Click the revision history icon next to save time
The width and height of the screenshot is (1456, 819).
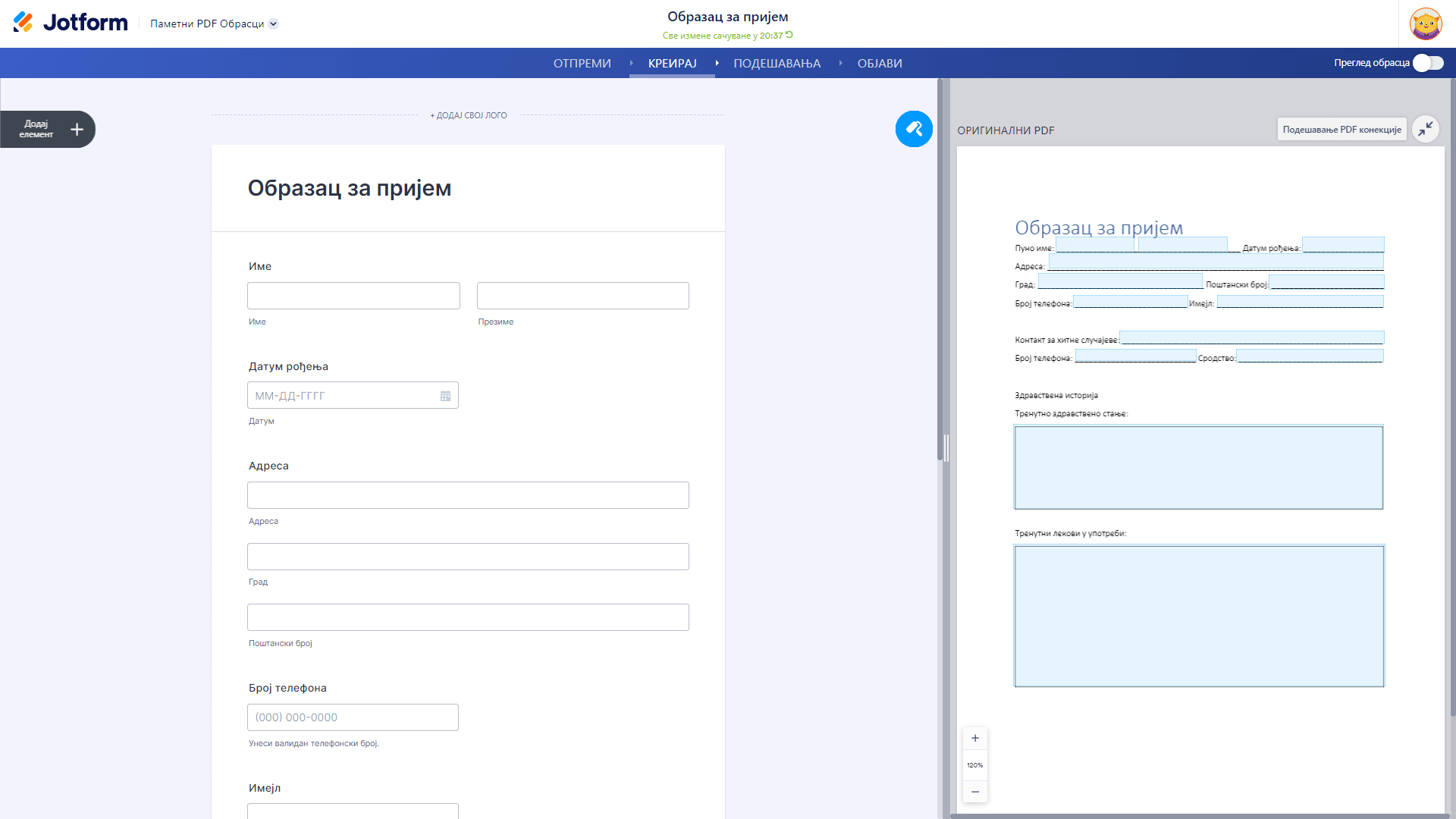click(789, 35)
